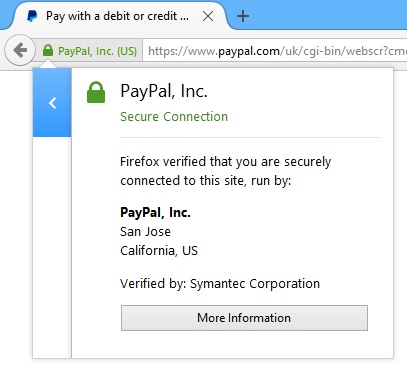This screenshot has height=371, width=407.
Task: Close the PayPal payment tab
Action: coord(208,16)
